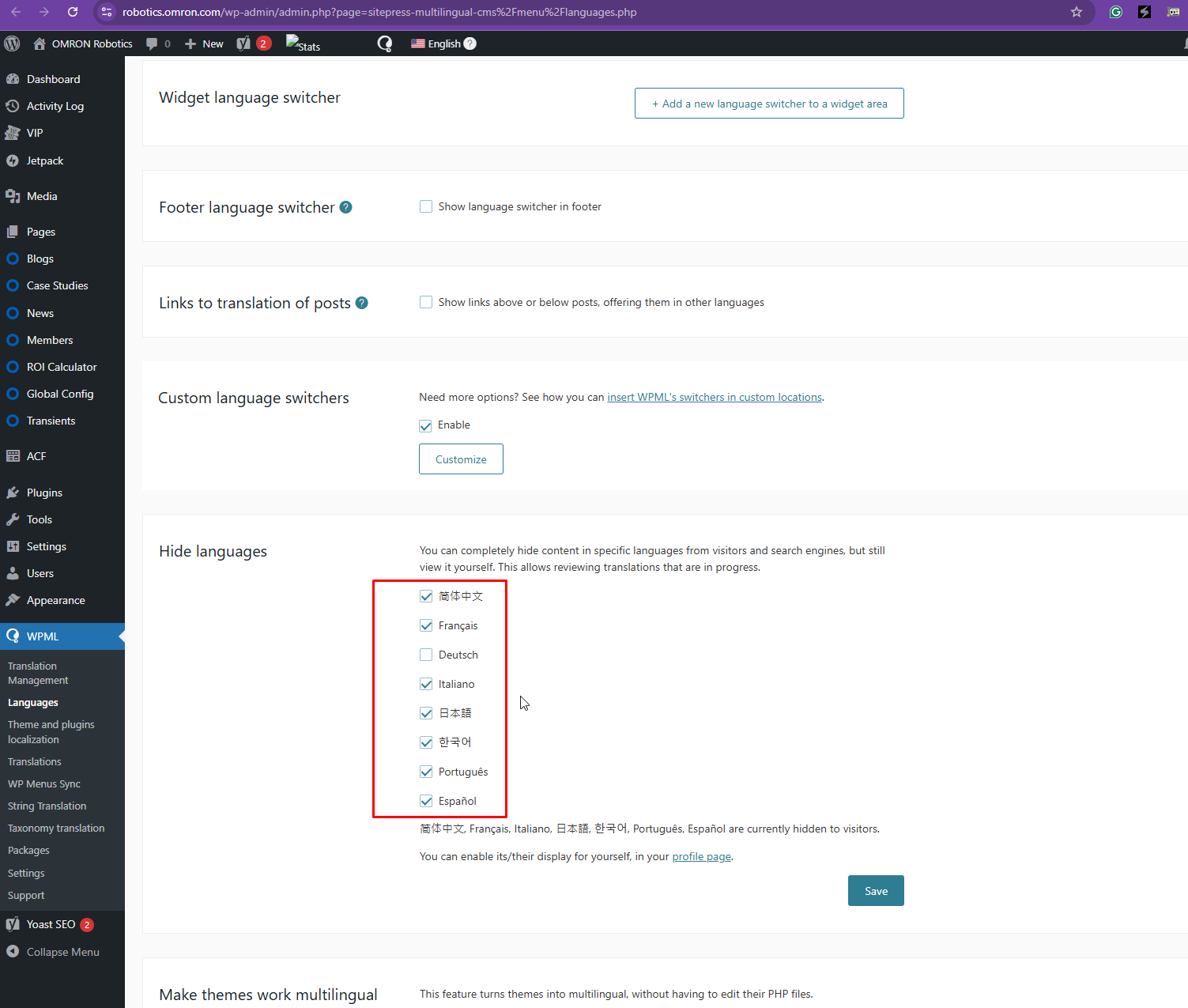Click the site info icon in address bar
Viewport: 1188px width, 1008px height.
[x=107, y=12]
